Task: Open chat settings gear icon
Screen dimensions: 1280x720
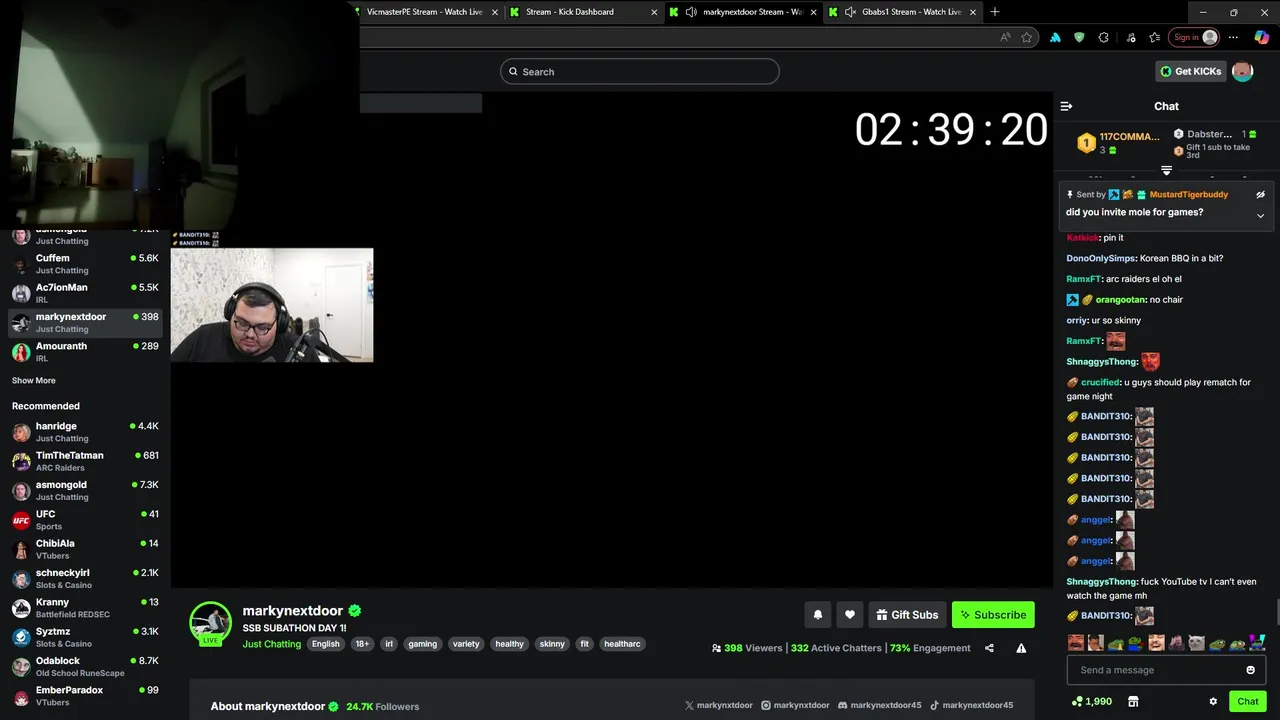Action: click(x=1213, y=701)
